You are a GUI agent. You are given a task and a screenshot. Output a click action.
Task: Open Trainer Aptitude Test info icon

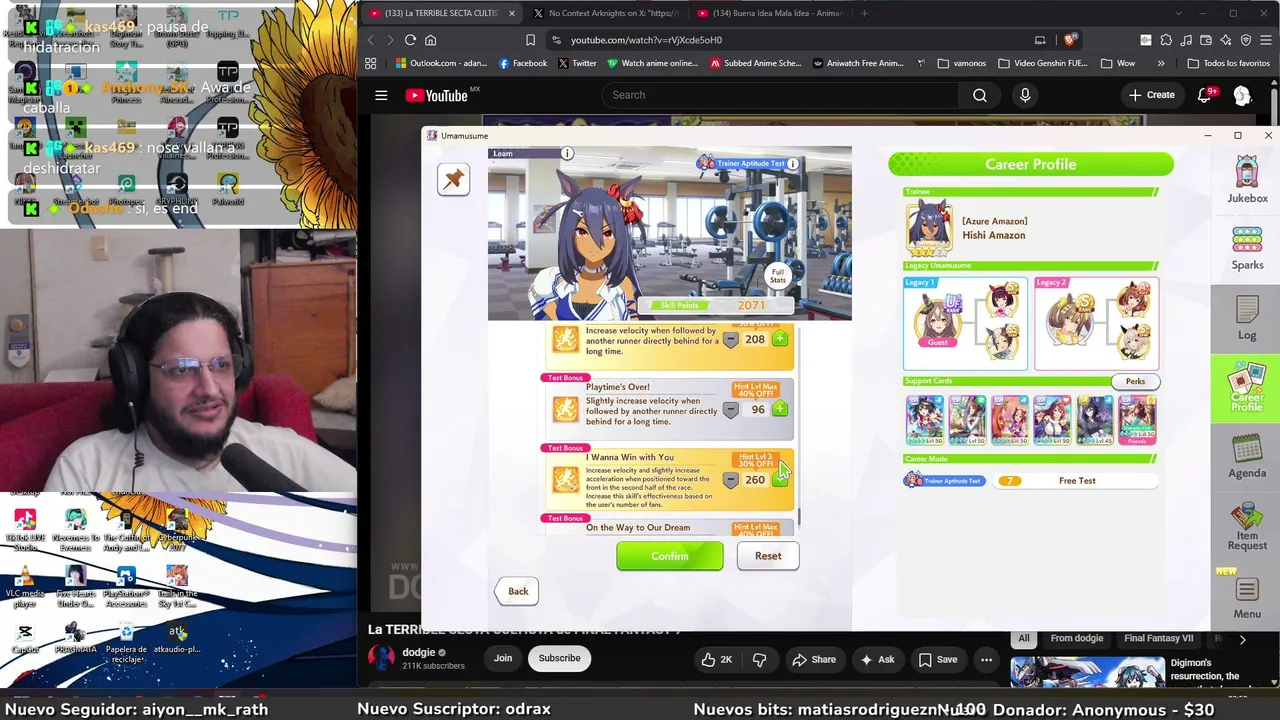click(793, 163)
